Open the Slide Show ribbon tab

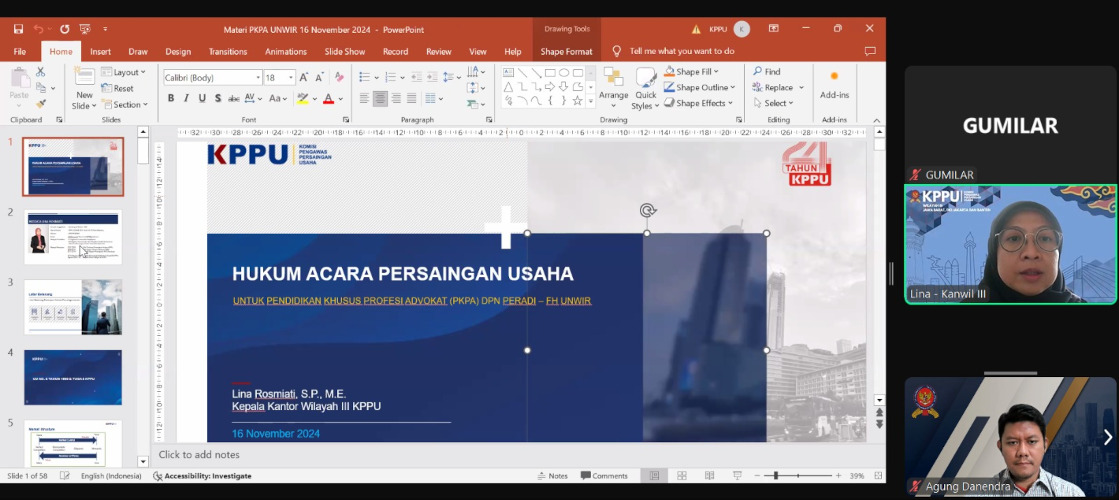345,51
